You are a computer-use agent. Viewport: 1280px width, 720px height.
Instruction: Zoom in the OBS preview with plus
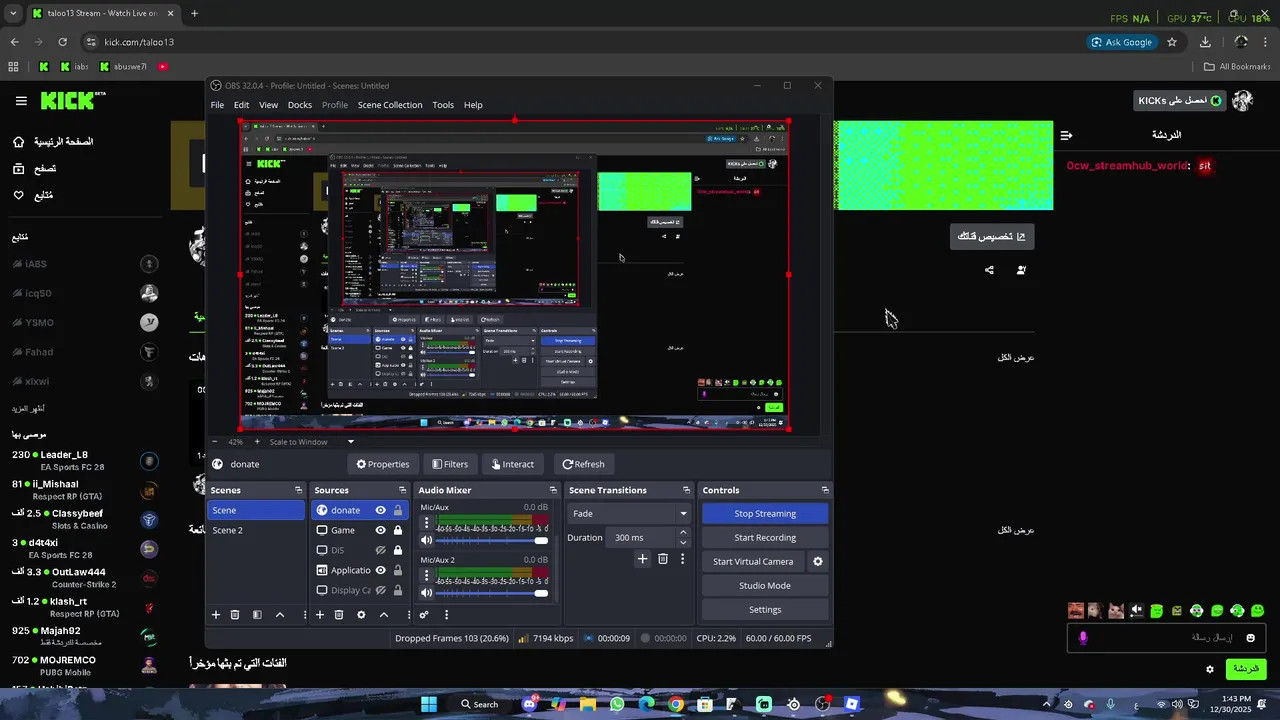(257, 442)
